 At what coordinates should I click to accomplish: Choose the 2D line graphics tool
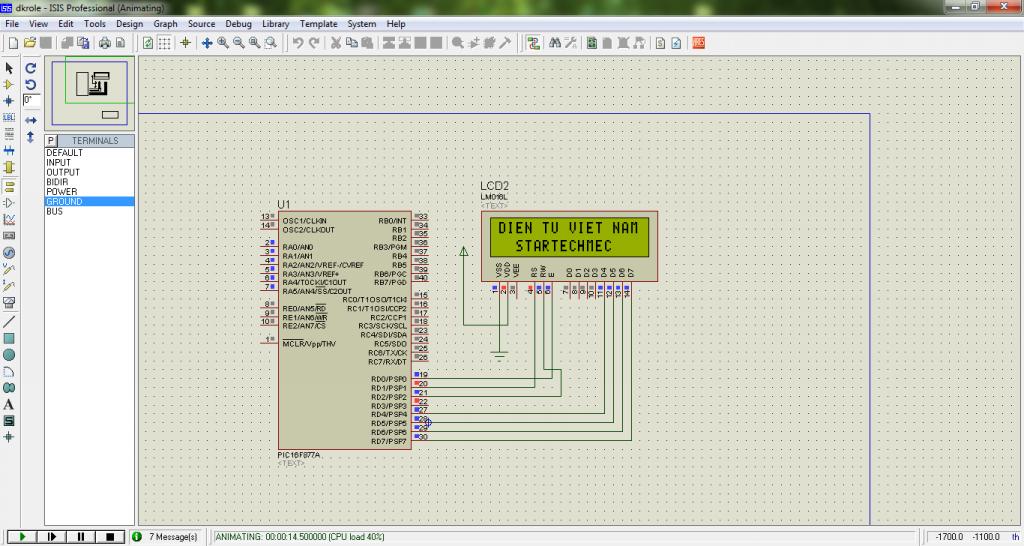9,321
